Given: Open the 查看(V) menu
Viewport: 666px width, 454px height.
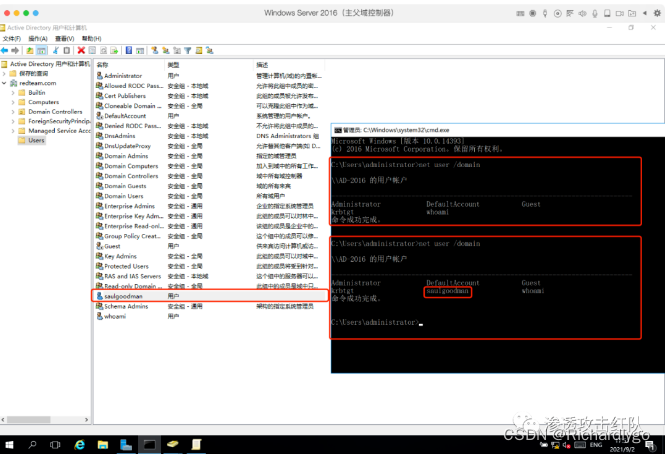Looking at the screenshot, I should tap(65, 39).
